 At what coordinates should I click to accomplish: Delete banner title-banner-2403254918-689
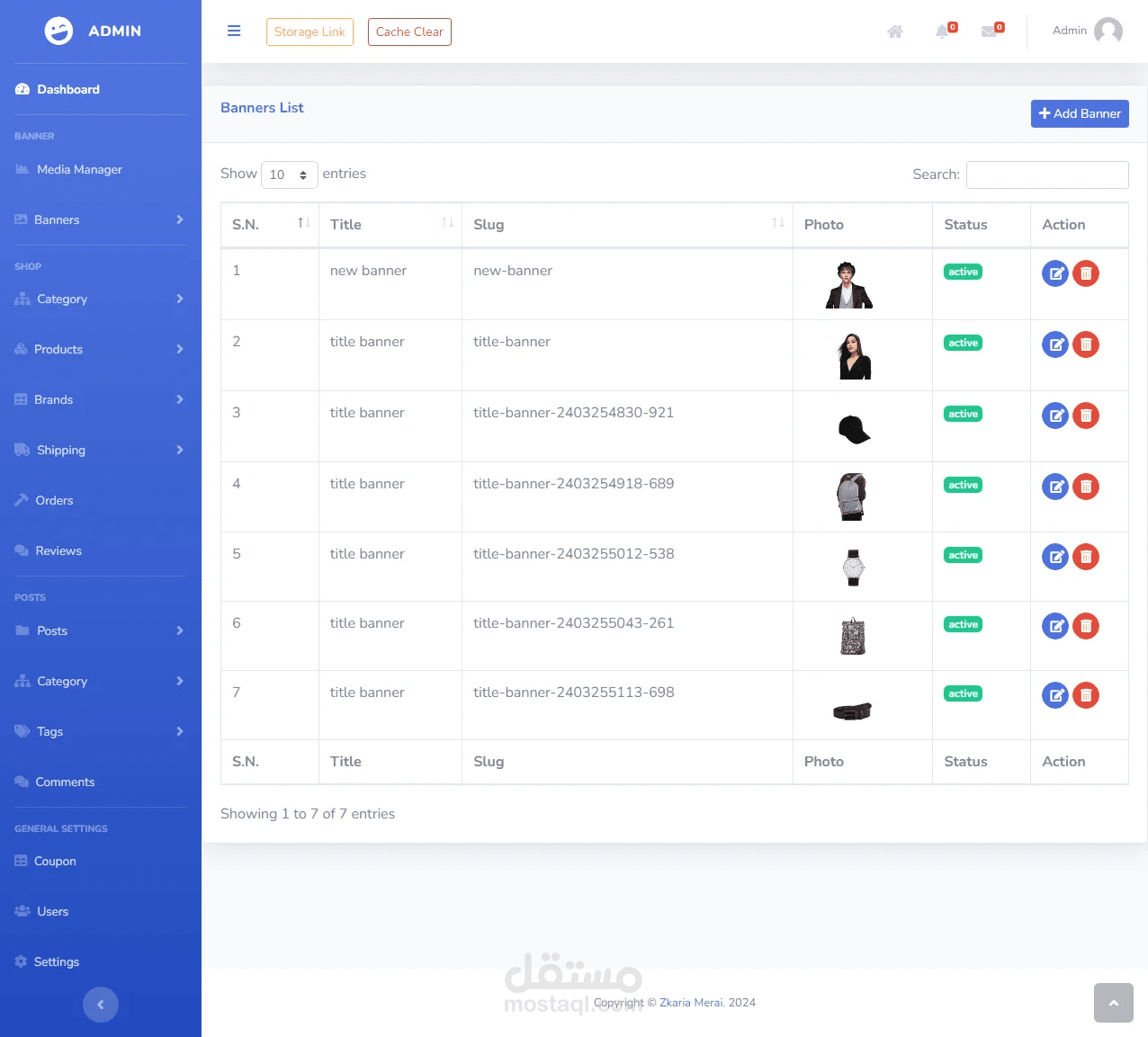[x=1086, y=487]
